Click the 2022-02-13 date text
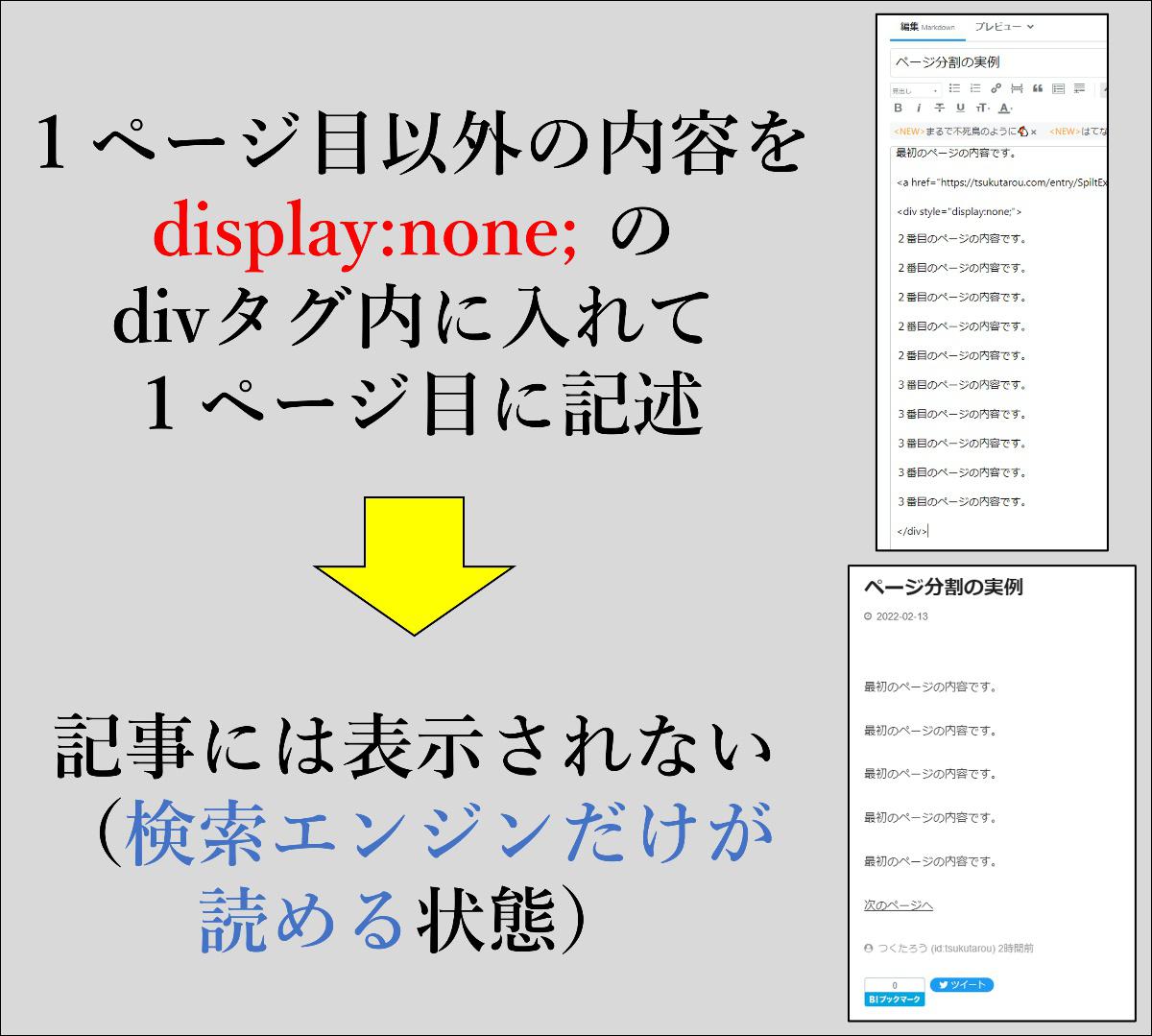This screenshot has height=1036, width=1152. pyautogui.click(x=901, y=616)
